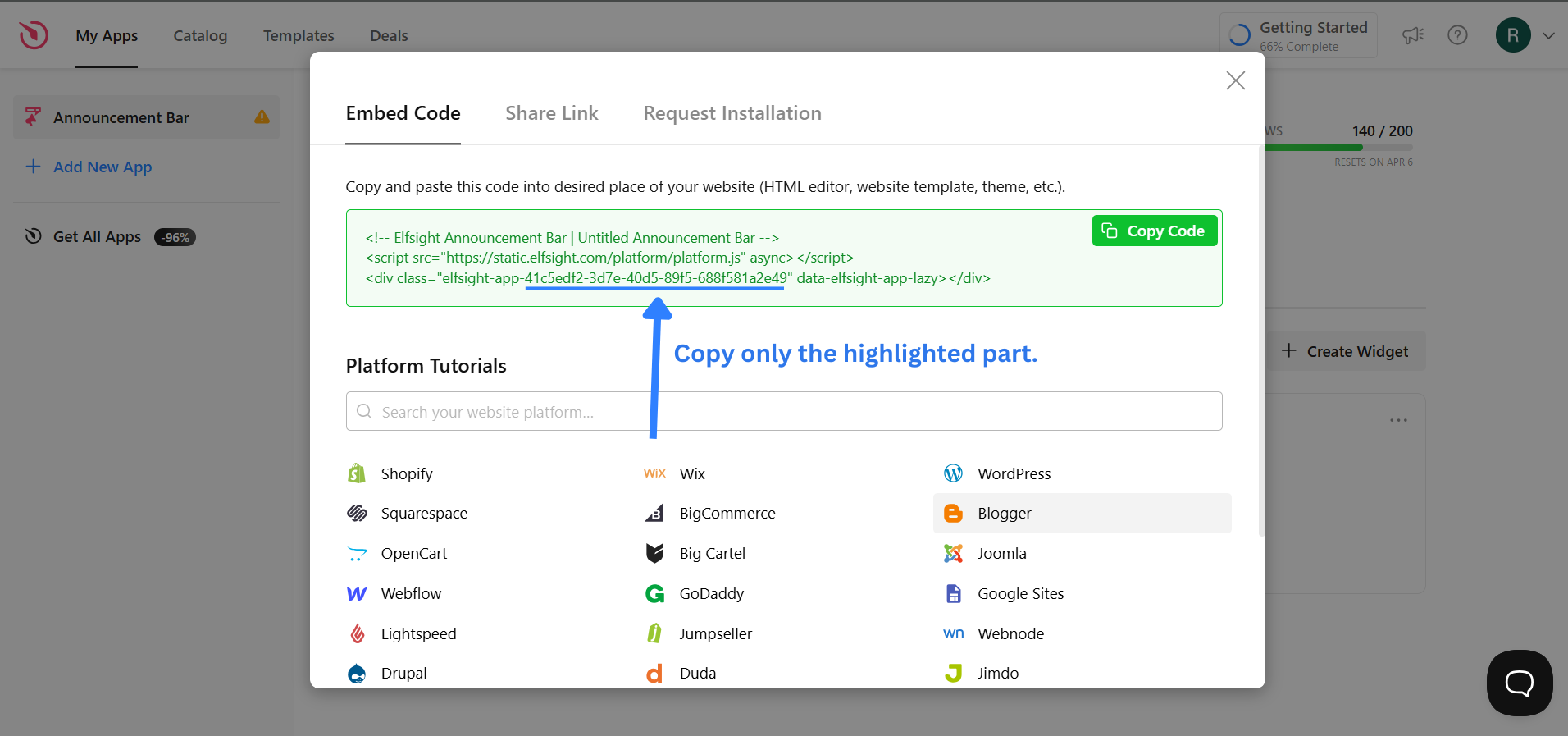Click the user avatar R

1513,35
